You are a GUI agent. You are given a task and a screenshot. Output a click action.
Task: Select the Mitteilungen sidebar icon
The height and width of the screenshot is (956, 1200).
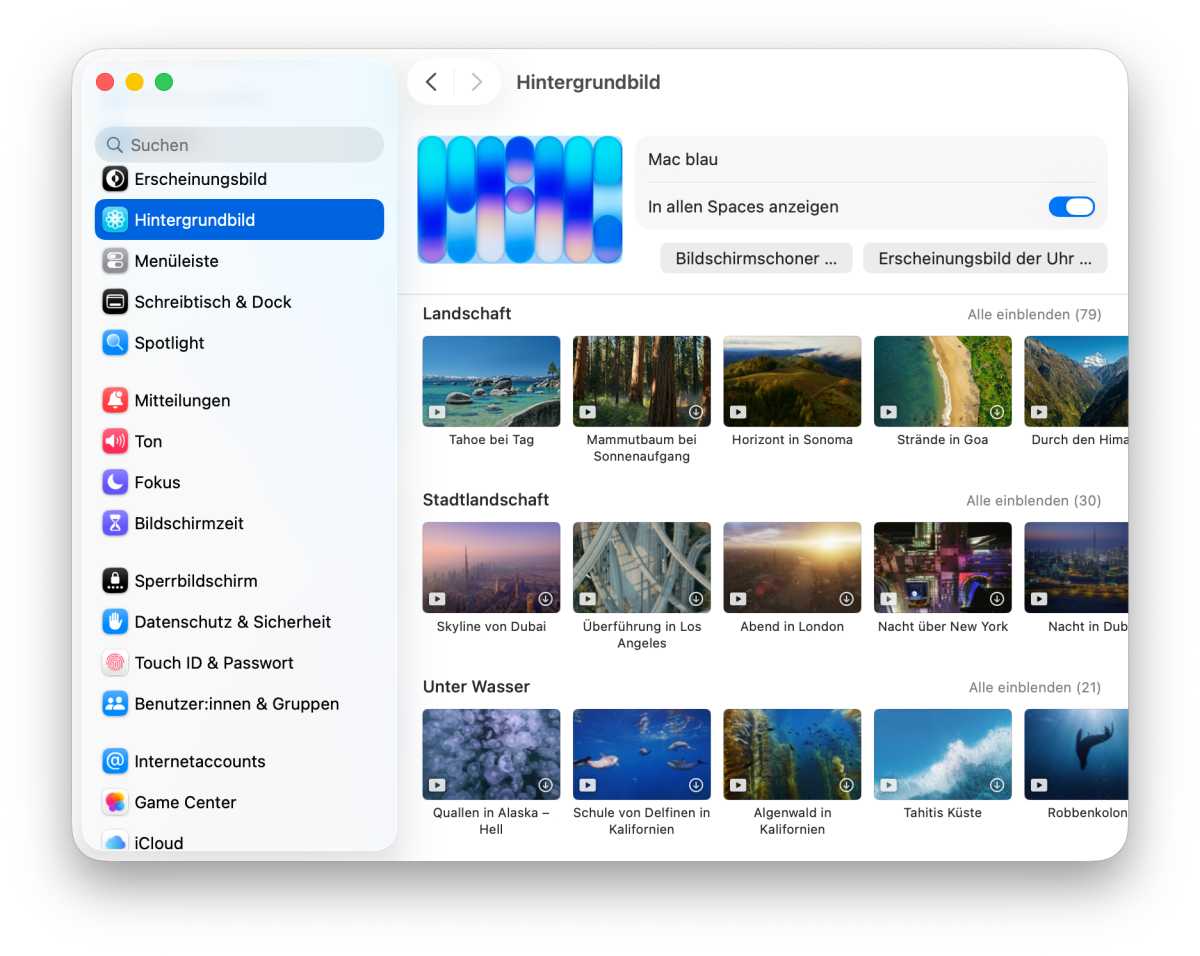pyautogui.click(x=115, y=400)
